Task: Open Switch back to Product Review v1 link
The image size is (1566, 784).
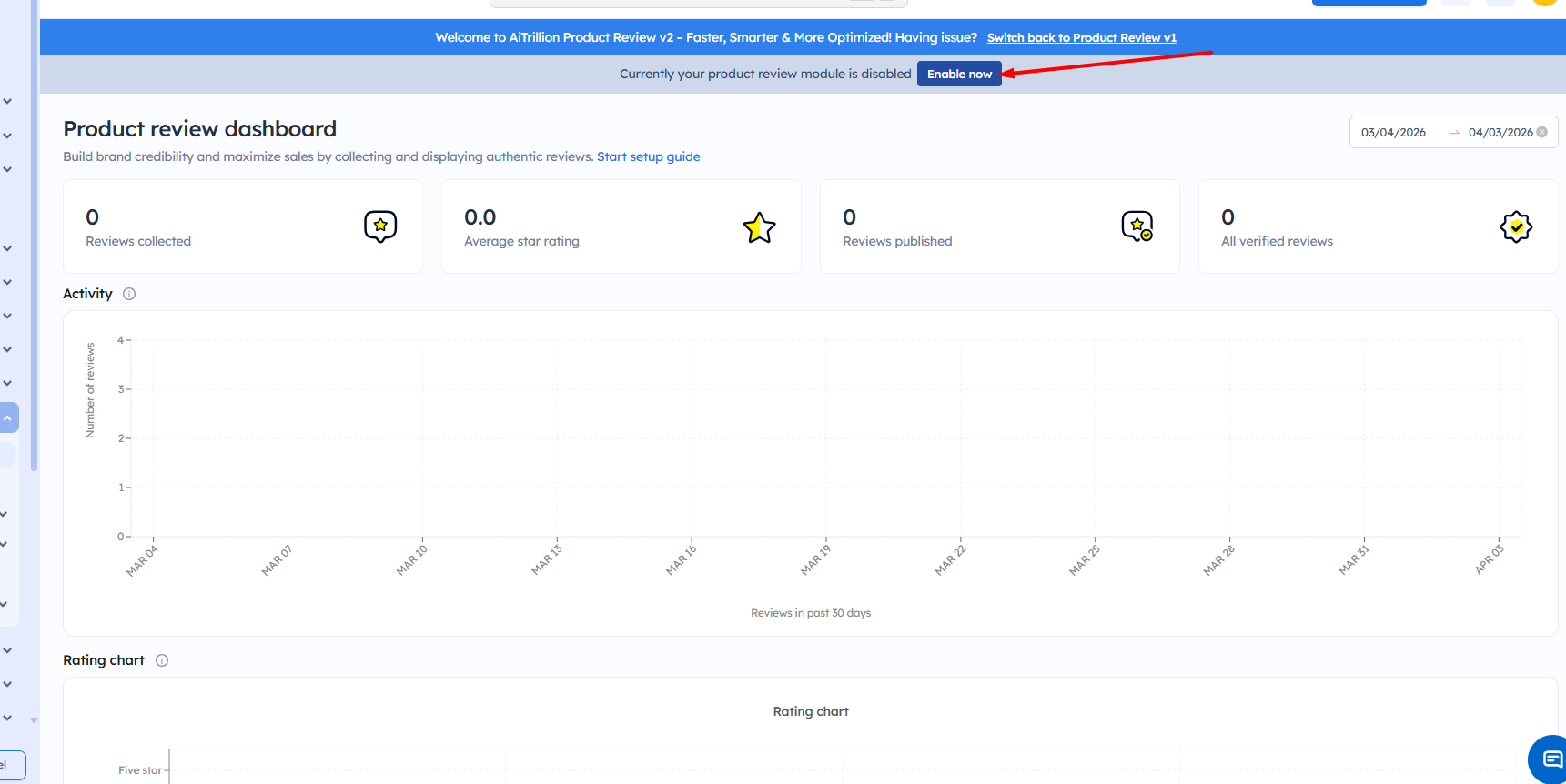Action: [x=1081, y=38]
